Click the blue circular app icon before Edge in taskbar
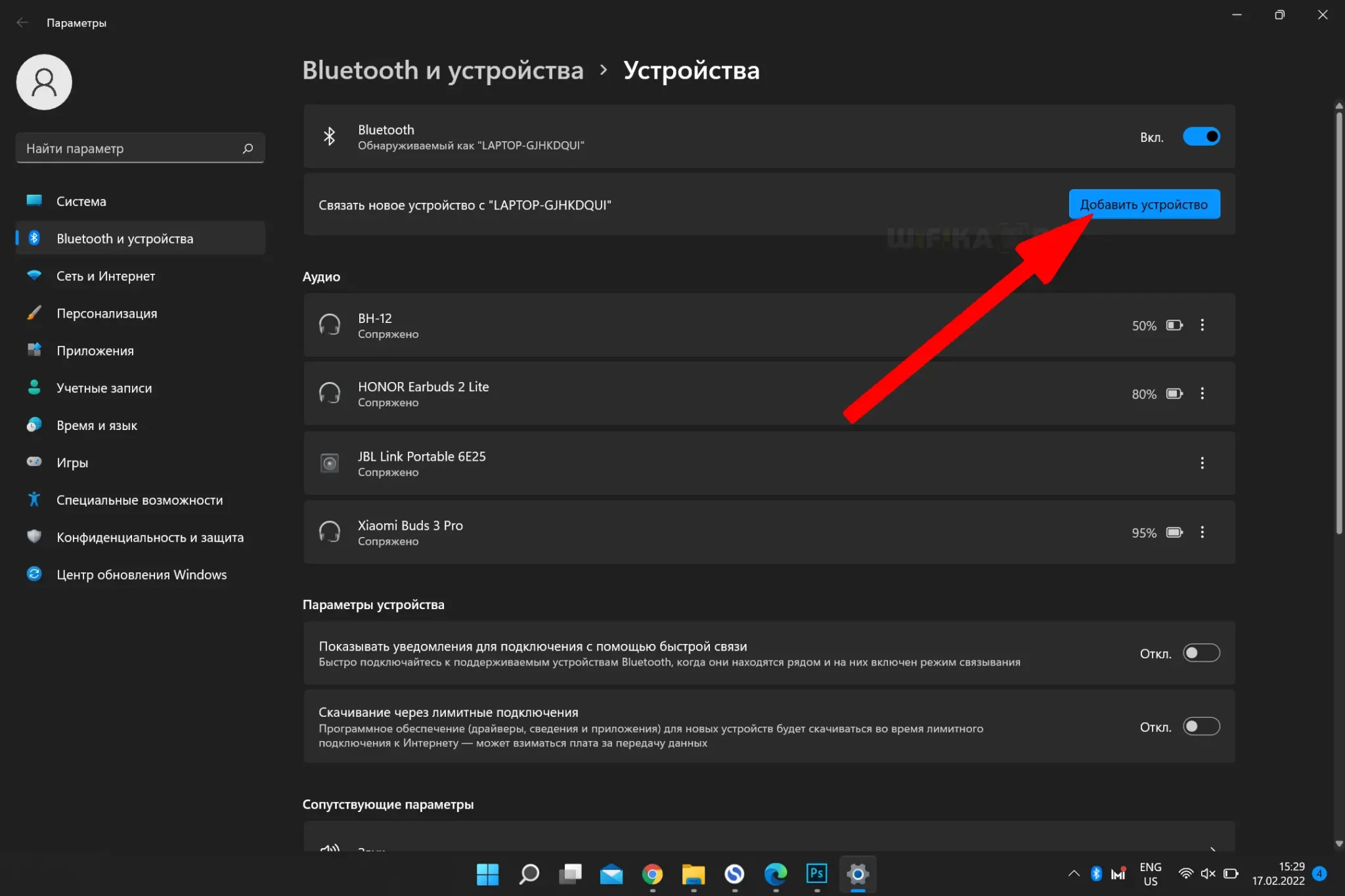Viewport: 1345px width, 896px height. pyautogui.click(x=734, y=874)
